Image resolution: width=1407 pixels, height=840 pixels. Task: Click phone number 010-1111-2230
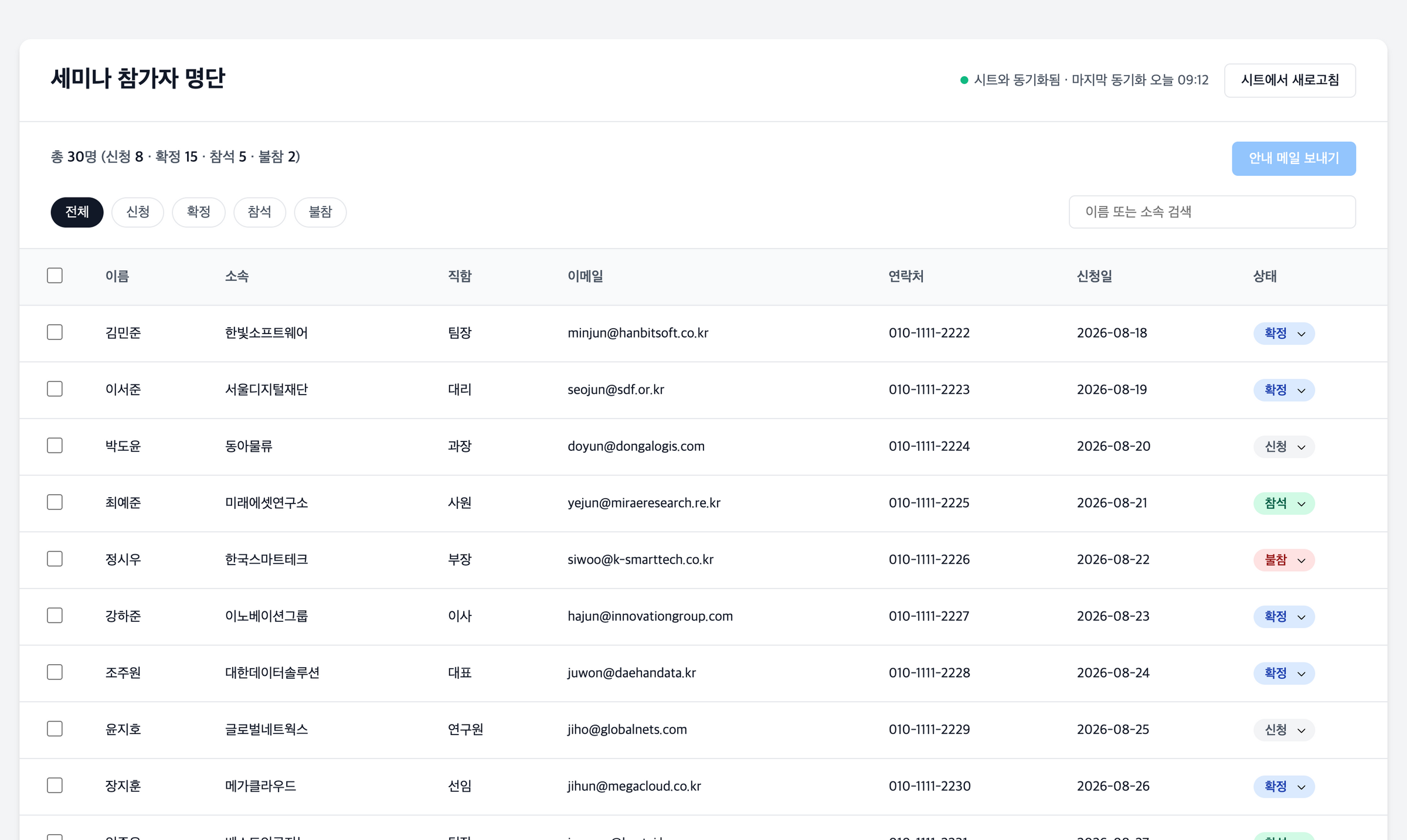pos(930,786)
